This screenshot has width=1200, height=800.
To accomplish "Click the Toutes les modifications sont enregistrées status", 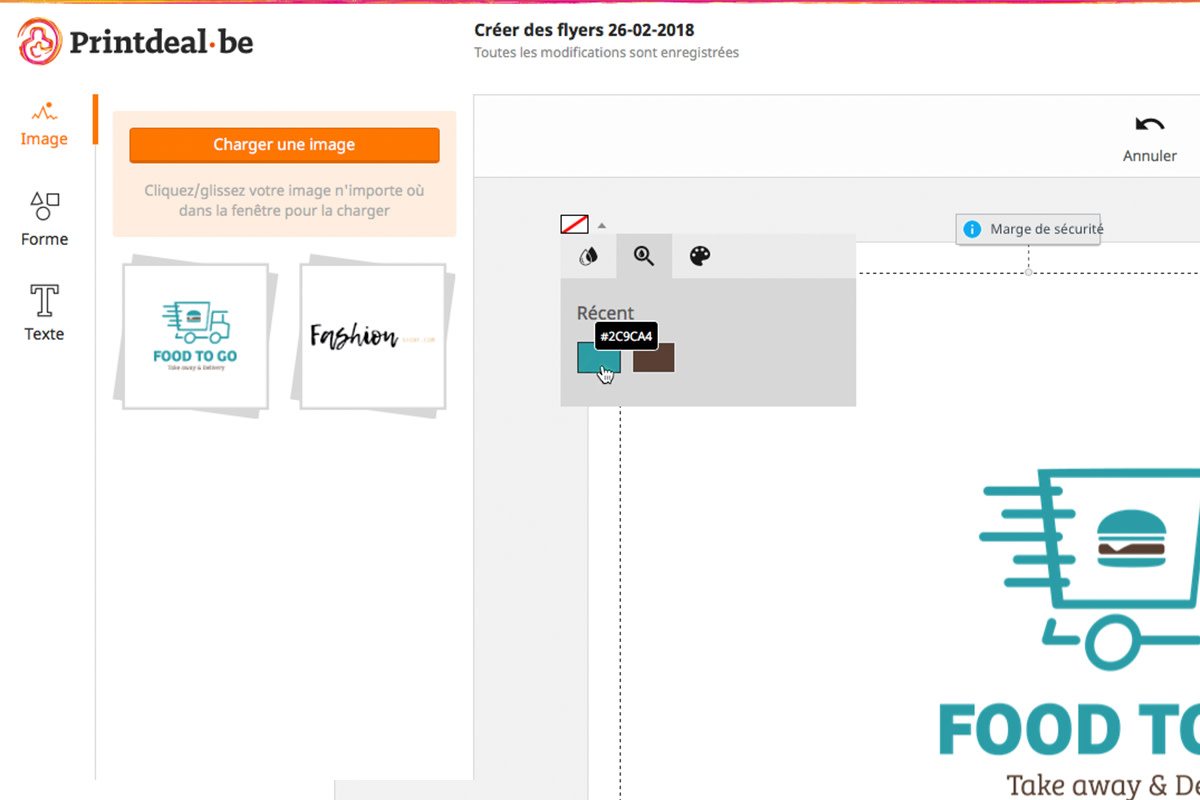I will click(x=606, y=52).
